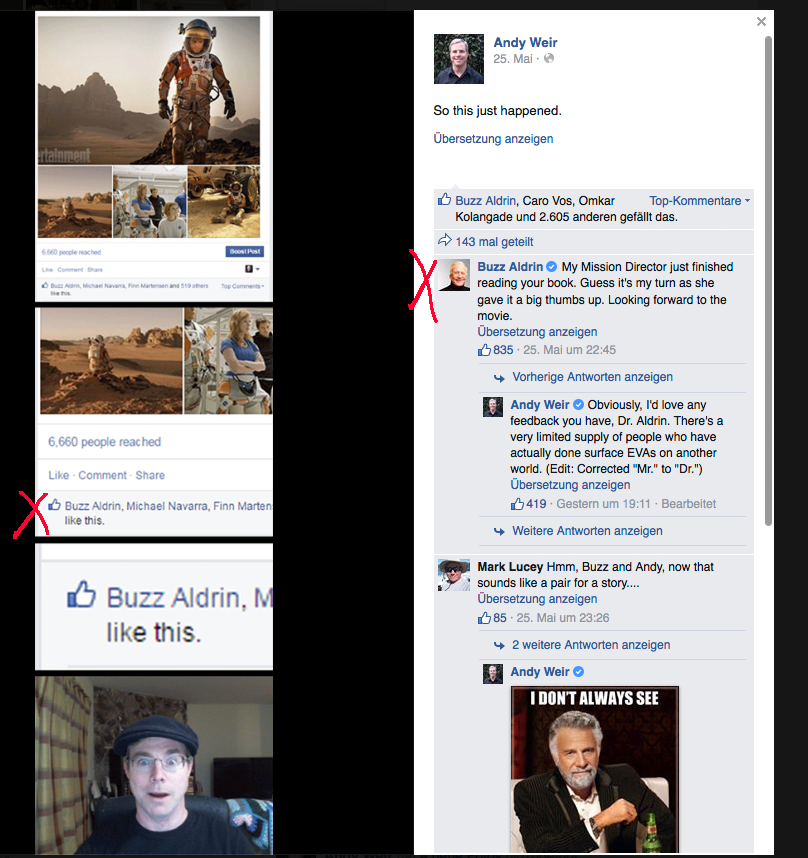Click the 835 likes thumbs-up icon

pyautogui.click(x=484, y=350)
